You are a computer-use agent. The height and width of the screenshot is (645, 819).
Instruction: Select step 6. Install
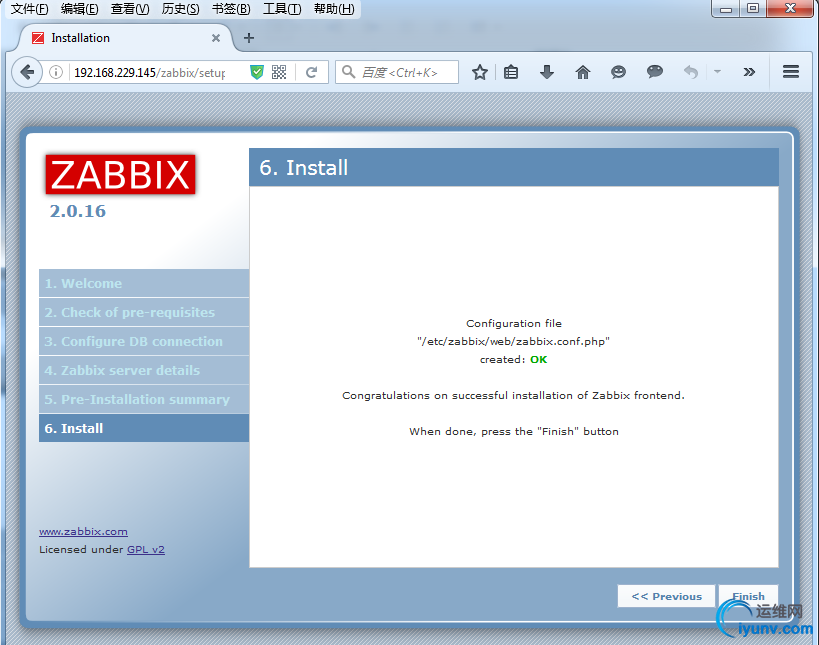[x=144, y=428]
